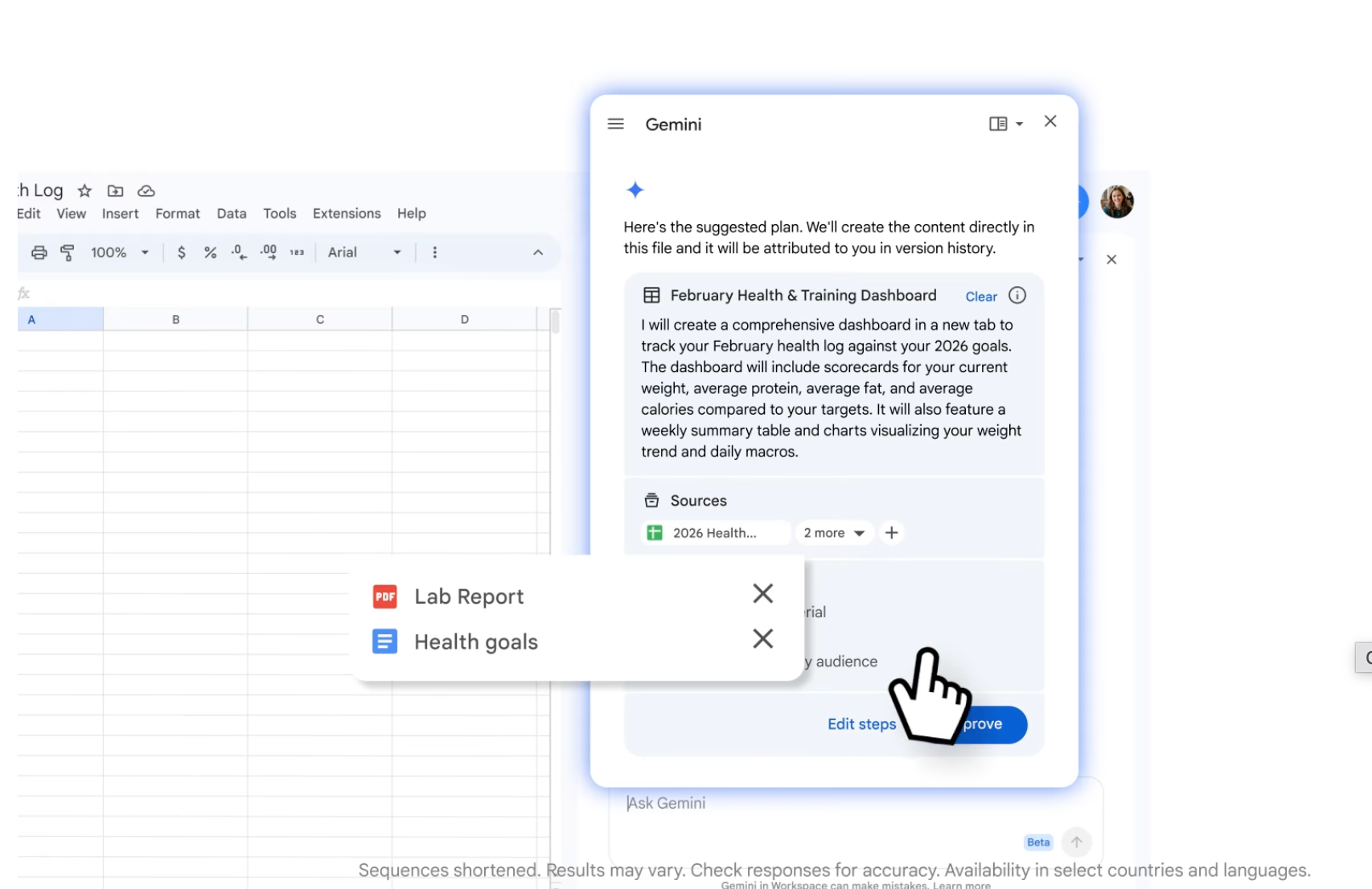The image size is (1372, 889).
Task: Open the Insert menu
Action: (120, 213)
